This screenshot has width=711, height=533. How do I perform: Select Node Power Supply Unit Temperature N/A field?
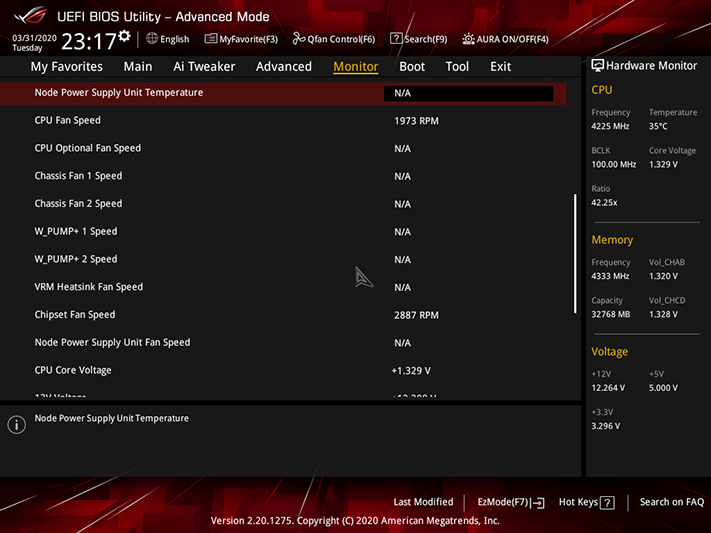(468, 93)
